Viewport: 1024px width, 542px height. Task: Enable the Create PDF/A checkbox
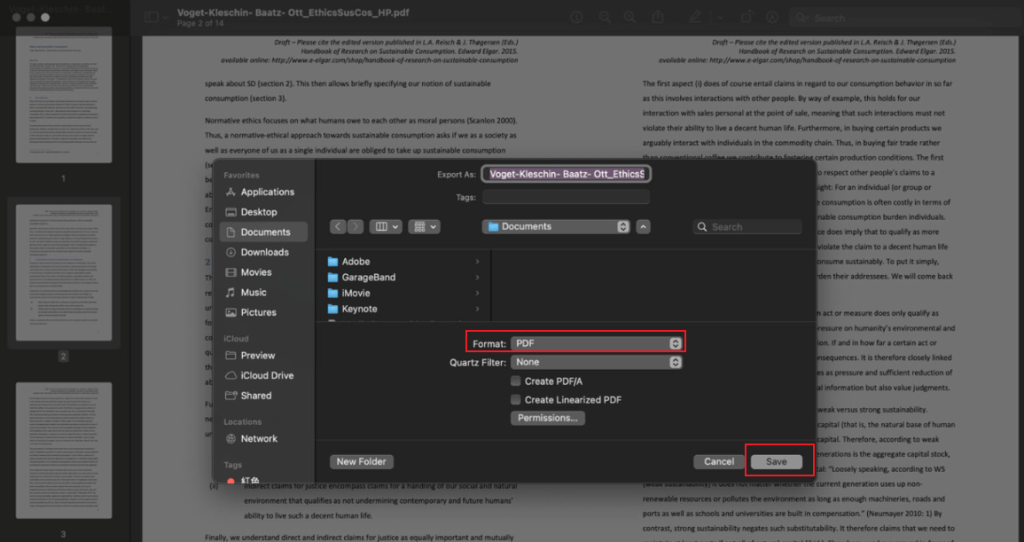tap(516, 381)
